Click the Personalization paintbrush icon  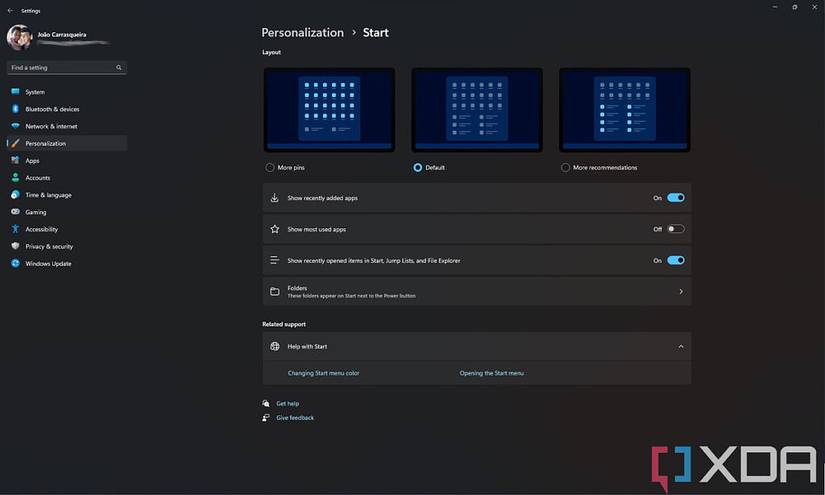[x=15, y=143]
